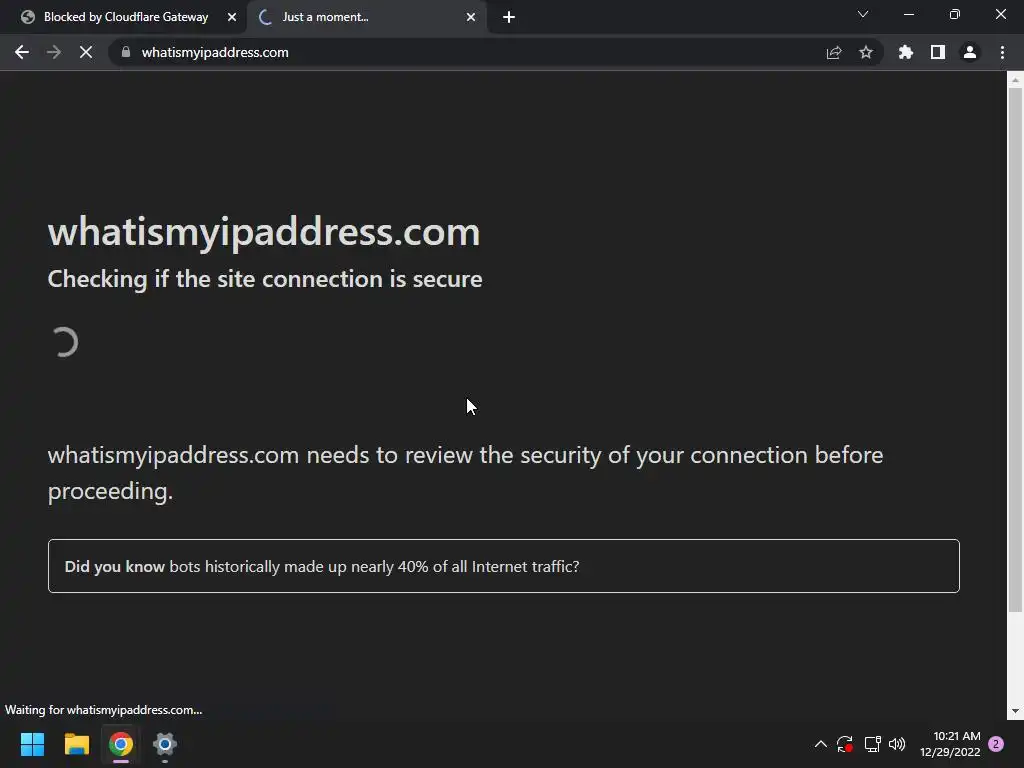The height and width of the screenshot is (768, 1024).
Task: Close the Chrome window
Action: 1000,14
